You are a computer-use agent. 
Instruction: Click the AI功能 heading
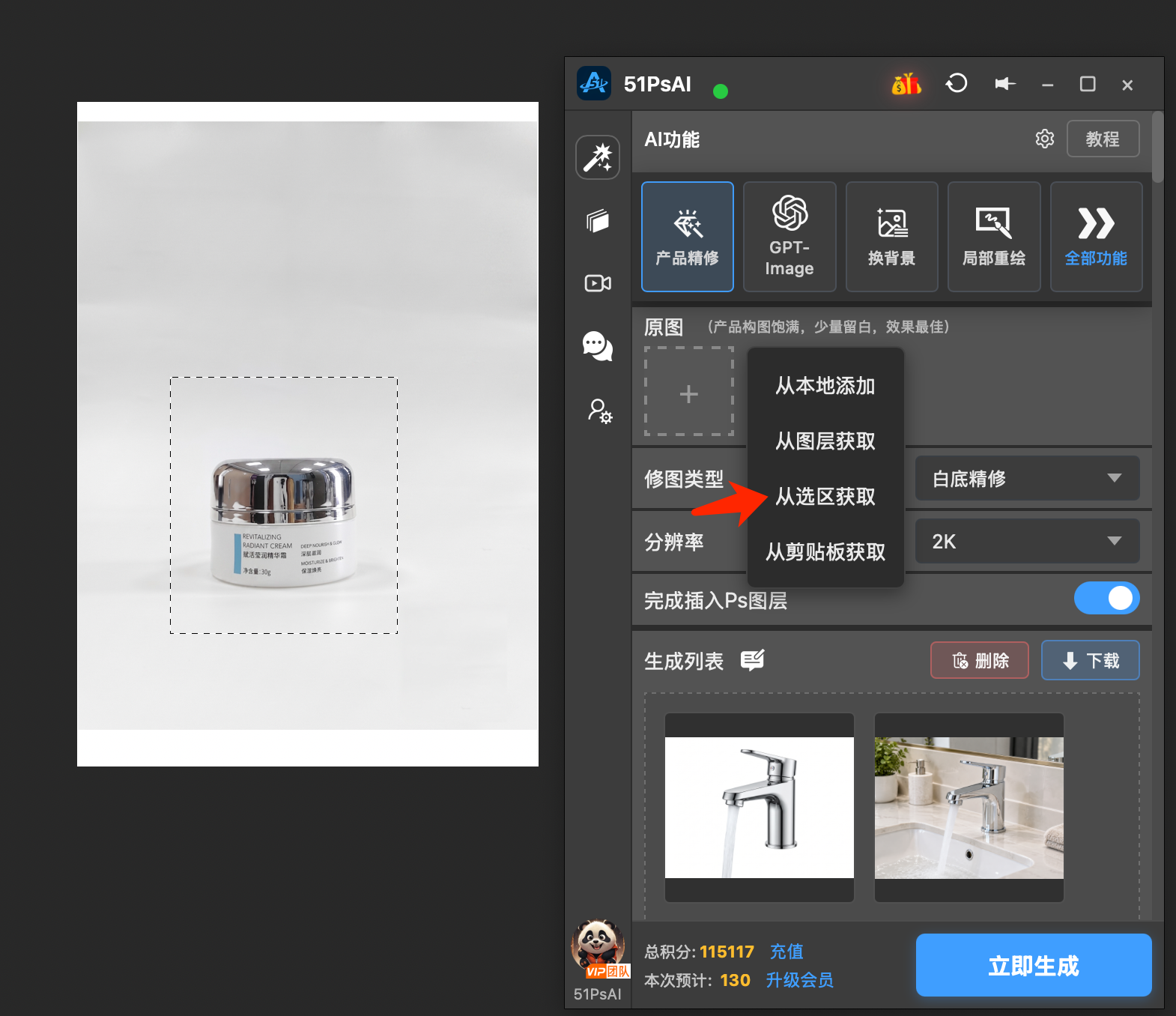(672, 139)
